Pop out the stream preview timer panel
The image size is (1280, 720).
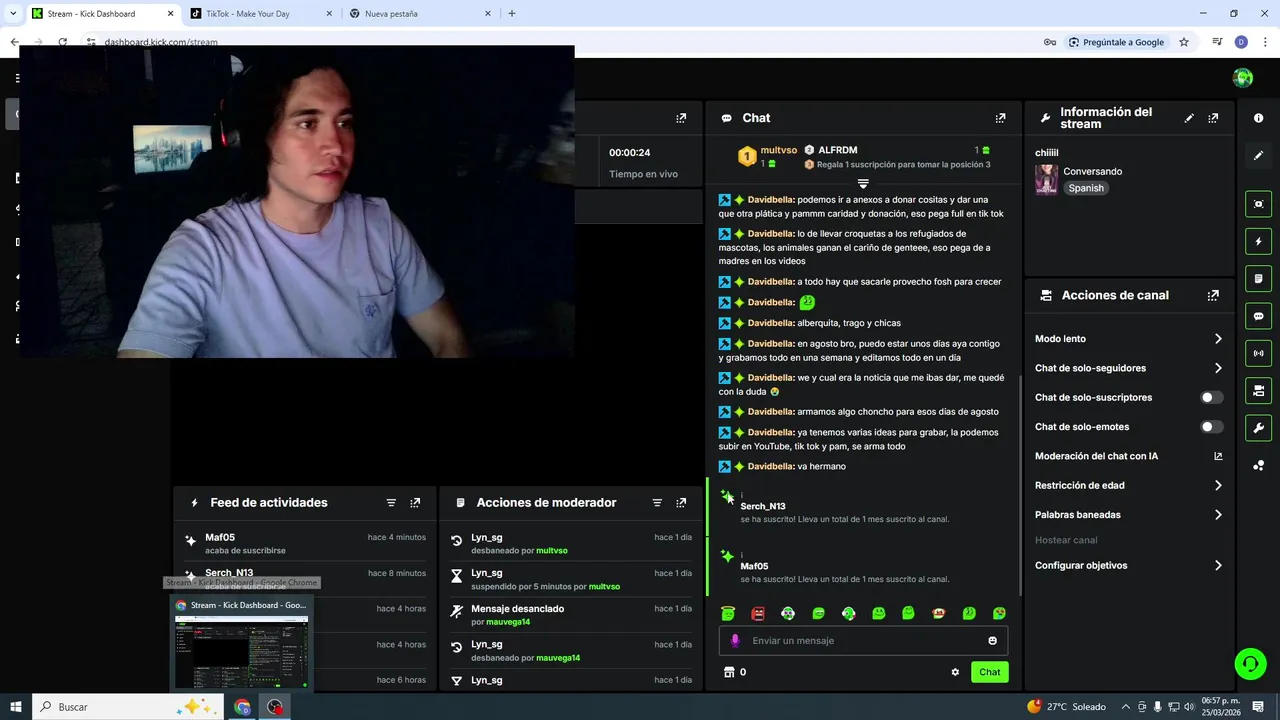click(x=681, y=118)
